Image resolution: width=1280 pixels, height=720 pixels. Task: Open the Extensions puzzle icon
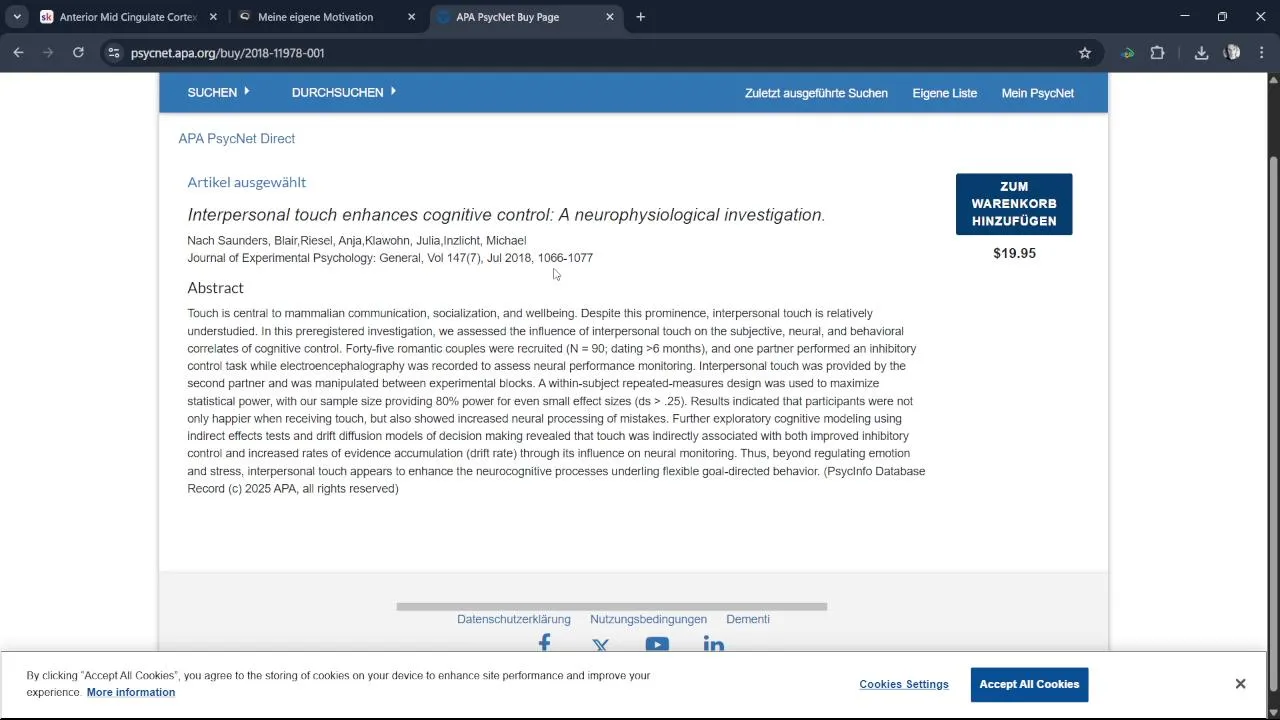pos(1158,53)
